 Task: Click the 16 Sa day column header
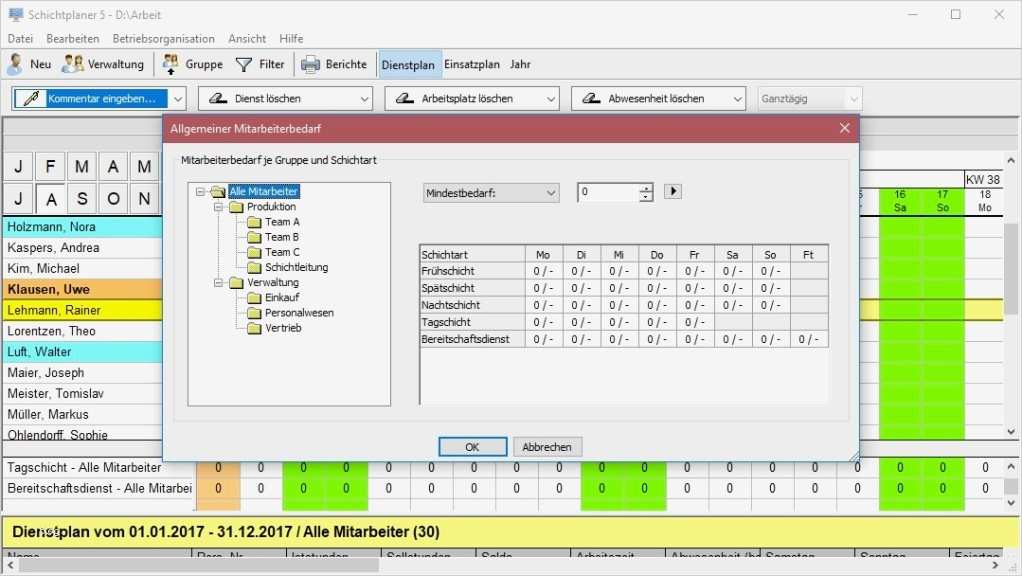900,201
